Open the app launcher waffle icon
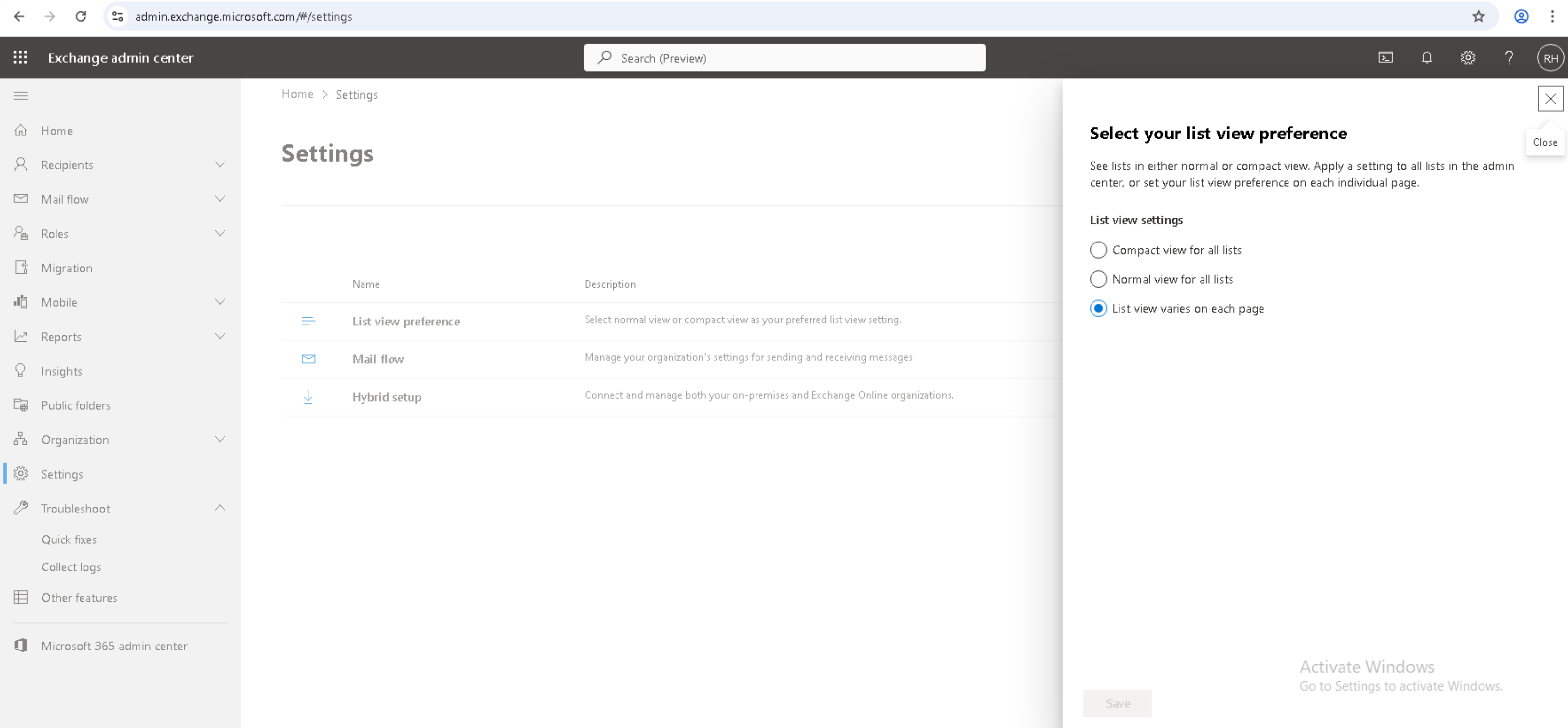 [x=20, y=58]
